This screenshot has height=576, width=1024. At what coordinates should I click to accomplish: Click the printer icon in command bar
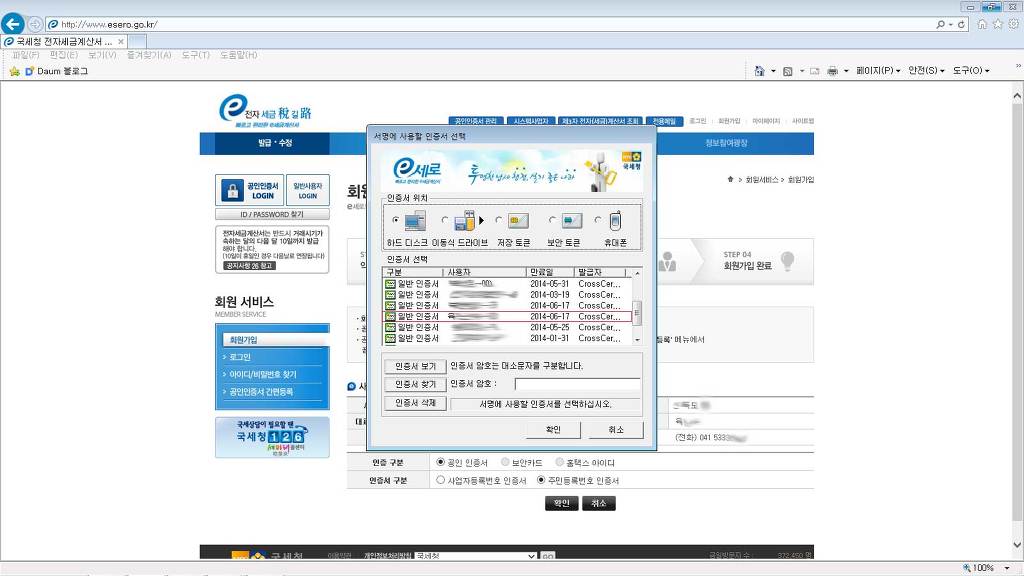pyautogui.click(x=833, y=71)
